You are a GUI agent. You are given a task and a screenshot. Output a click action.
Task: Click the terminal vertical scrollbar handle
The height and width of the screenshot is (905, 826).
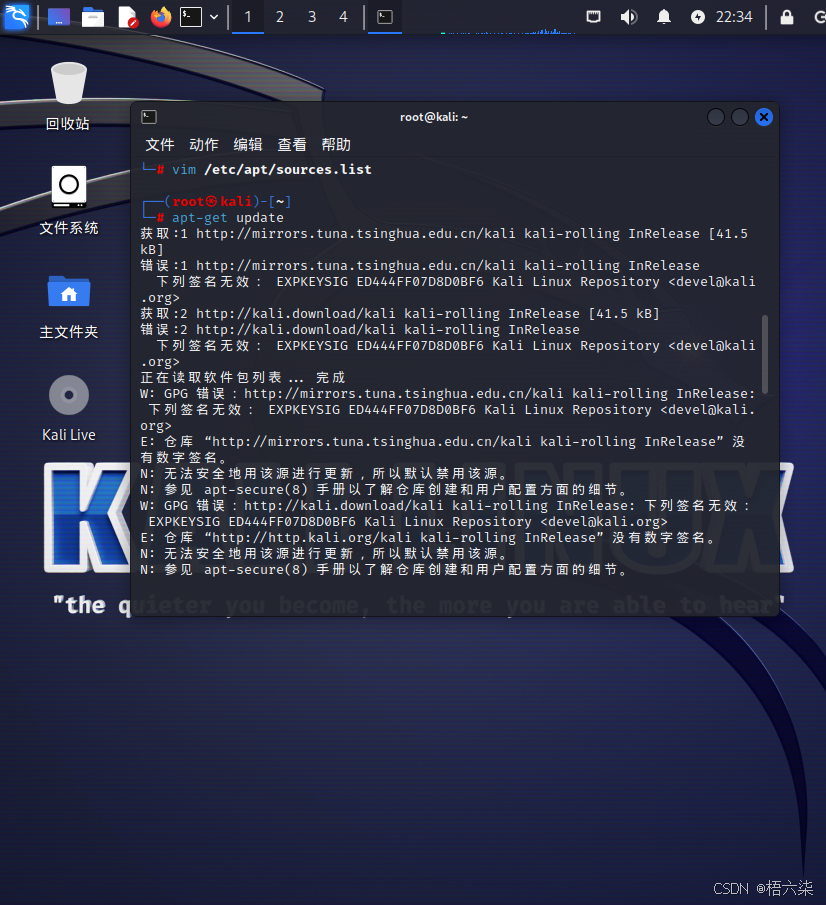pyautogui.click(x=765, y=354)
